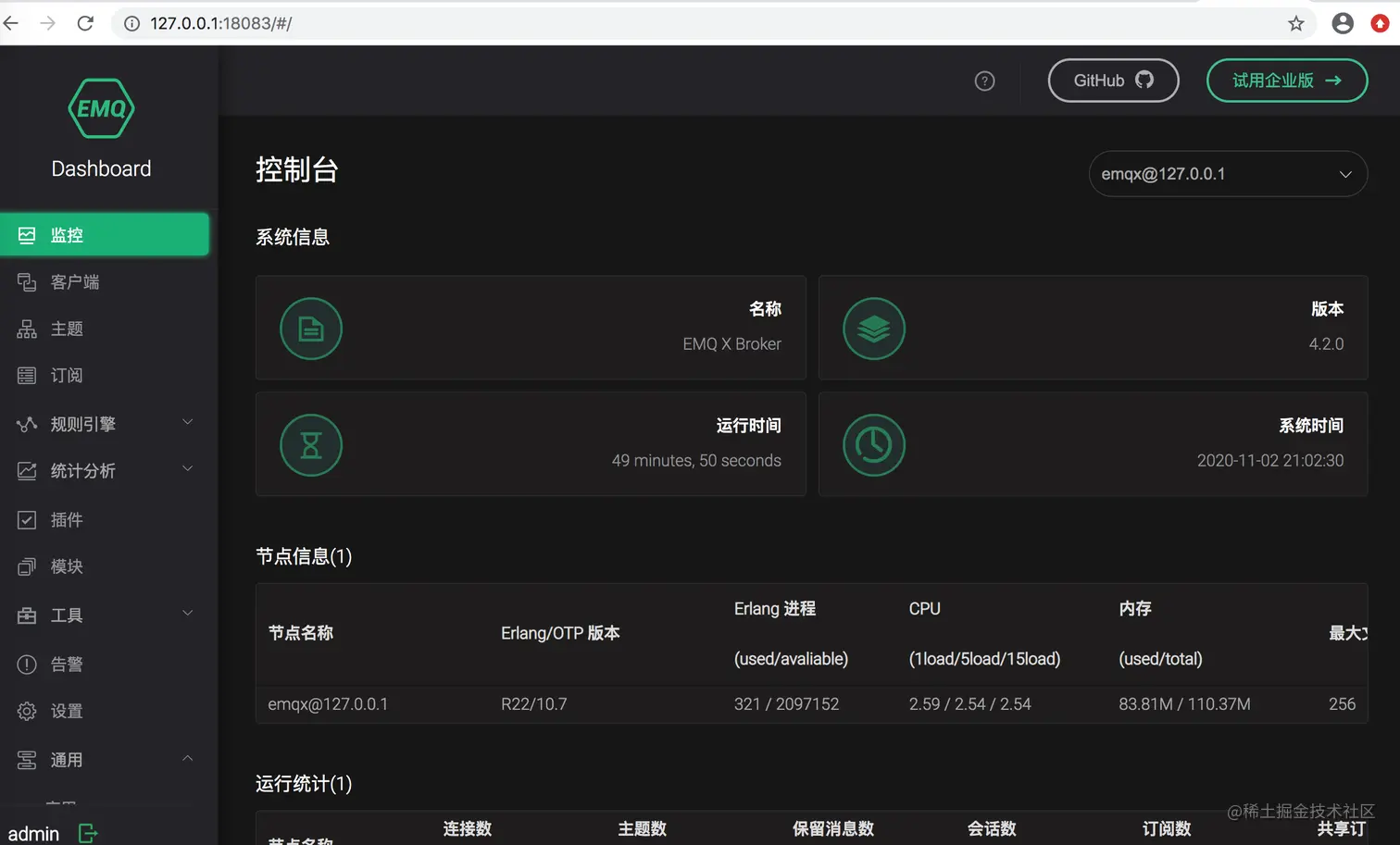Viewport: 1400px width, 845px height.
Task: Click the 工具 toolbox icon
Action: (27, 615)
